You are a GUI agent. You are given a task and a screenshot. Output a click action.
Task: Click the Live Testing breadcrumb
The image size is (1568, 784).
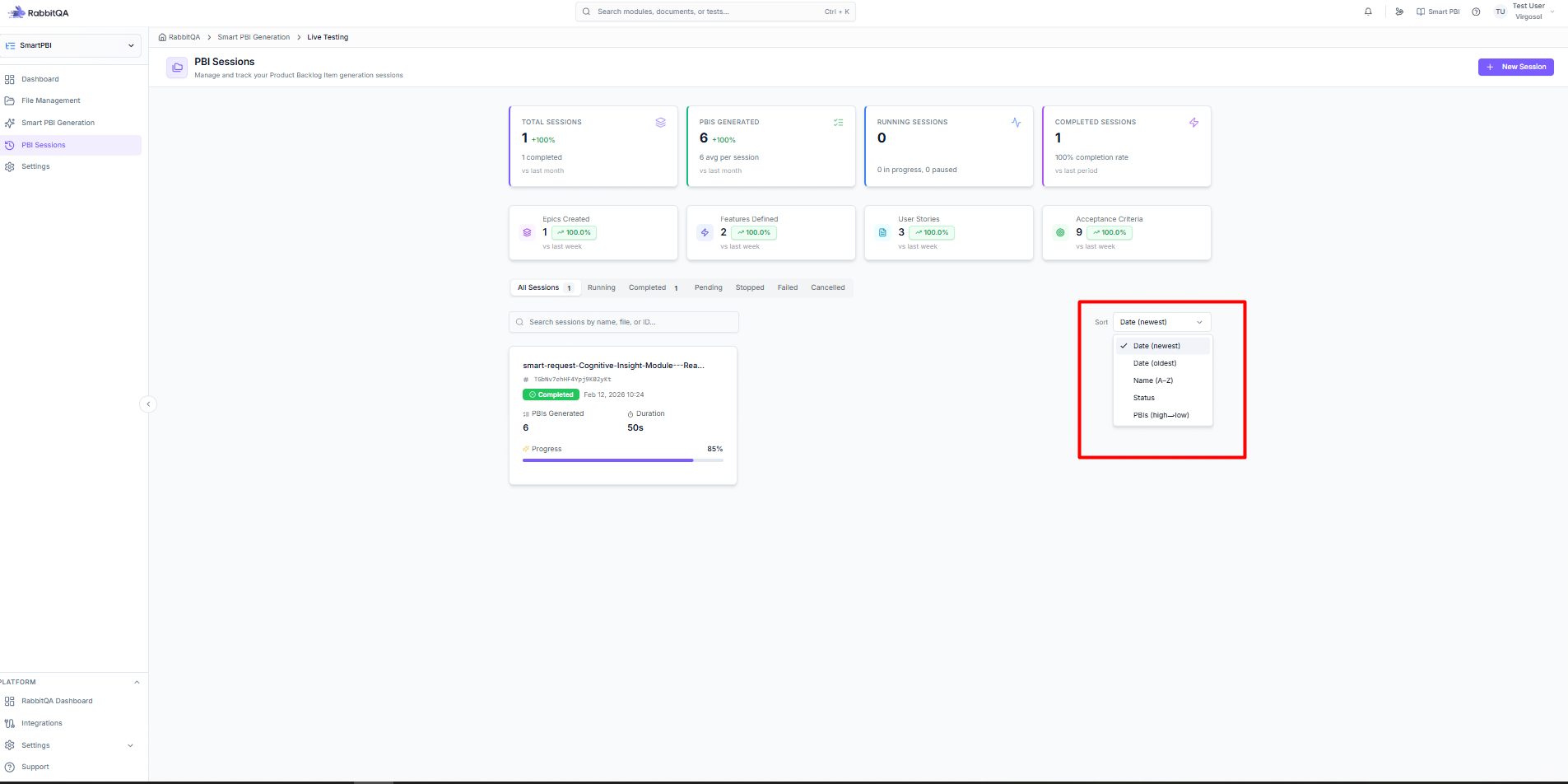328,37
